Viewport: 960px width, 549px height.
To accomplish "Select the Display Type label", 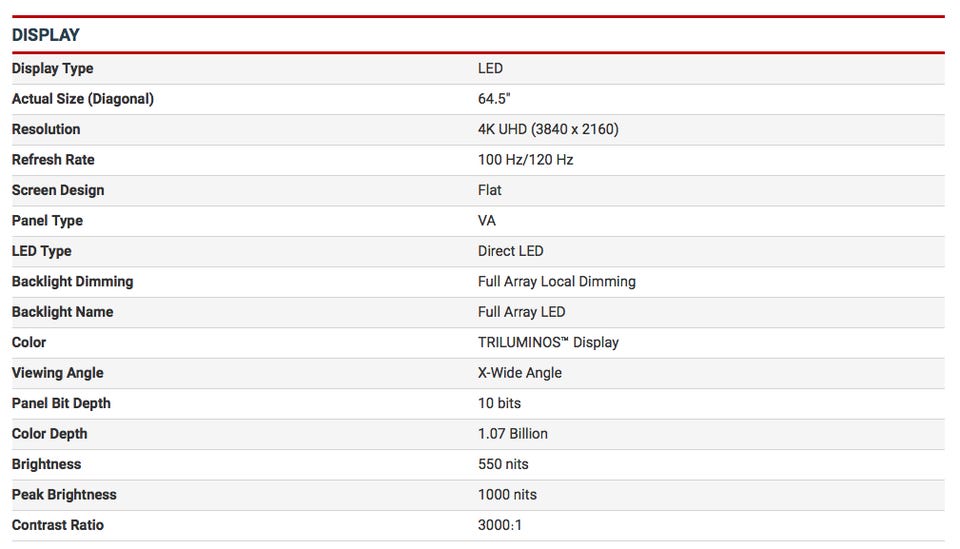I will [53, 69].
